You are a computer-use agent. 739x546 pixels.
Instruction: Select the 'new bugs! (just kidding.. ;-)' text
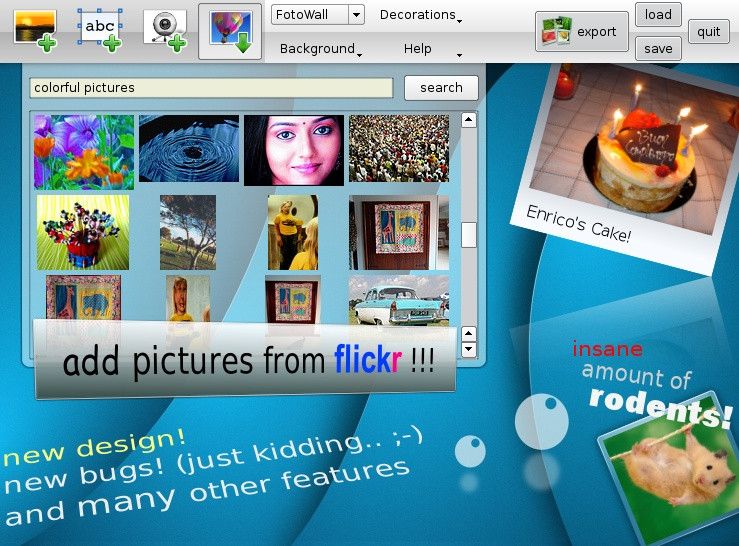[213, 460]
